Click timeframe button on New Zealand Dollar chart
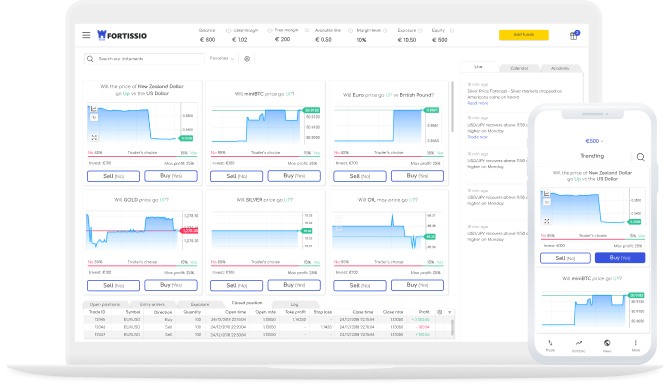Screen dimensions: 669x386 (x=94, y=117)
